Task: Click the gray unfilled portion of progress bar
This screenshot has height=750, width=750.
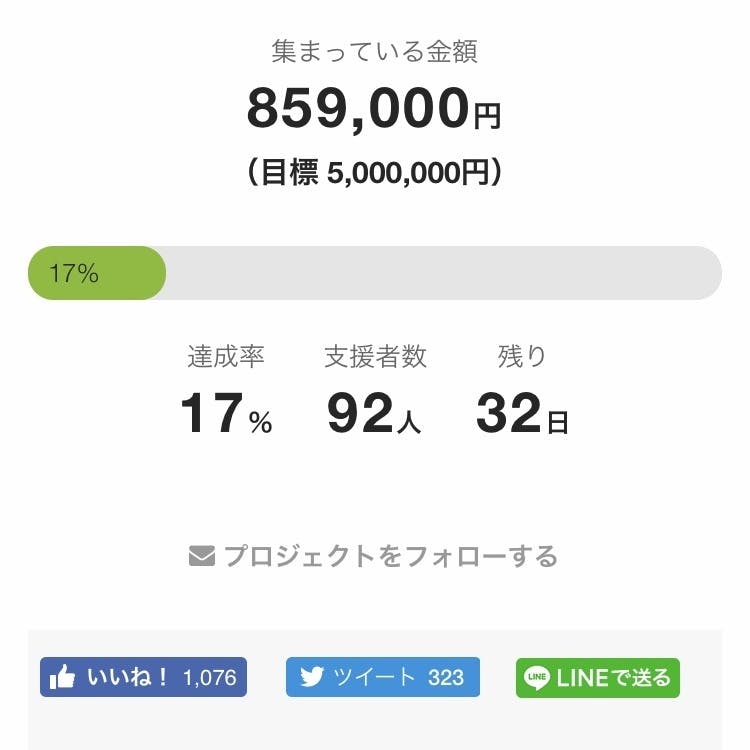Action: 440,273
